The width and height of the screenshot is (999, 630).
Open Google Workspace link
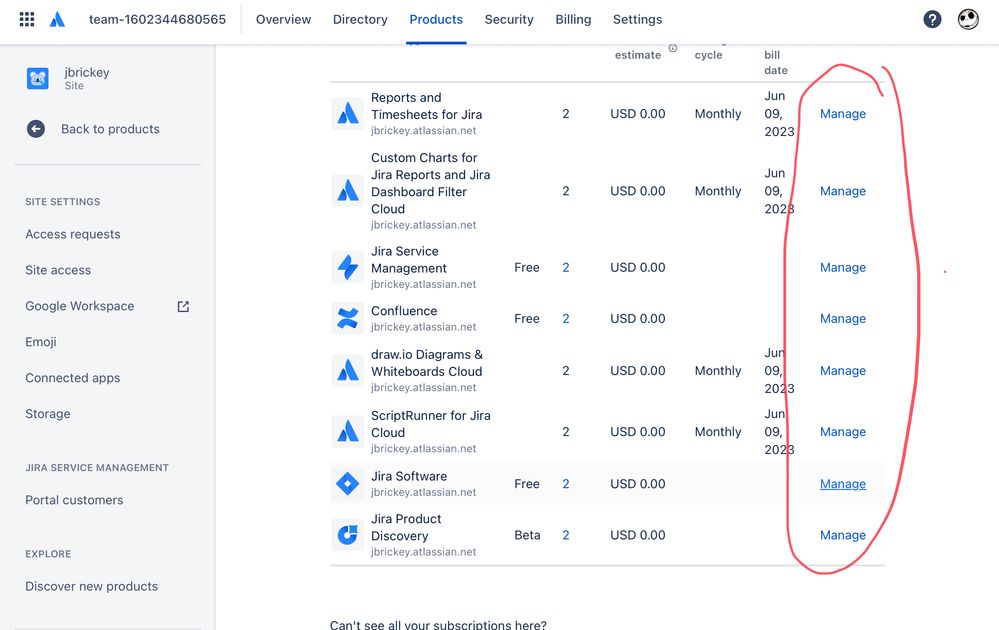point(80,306)
